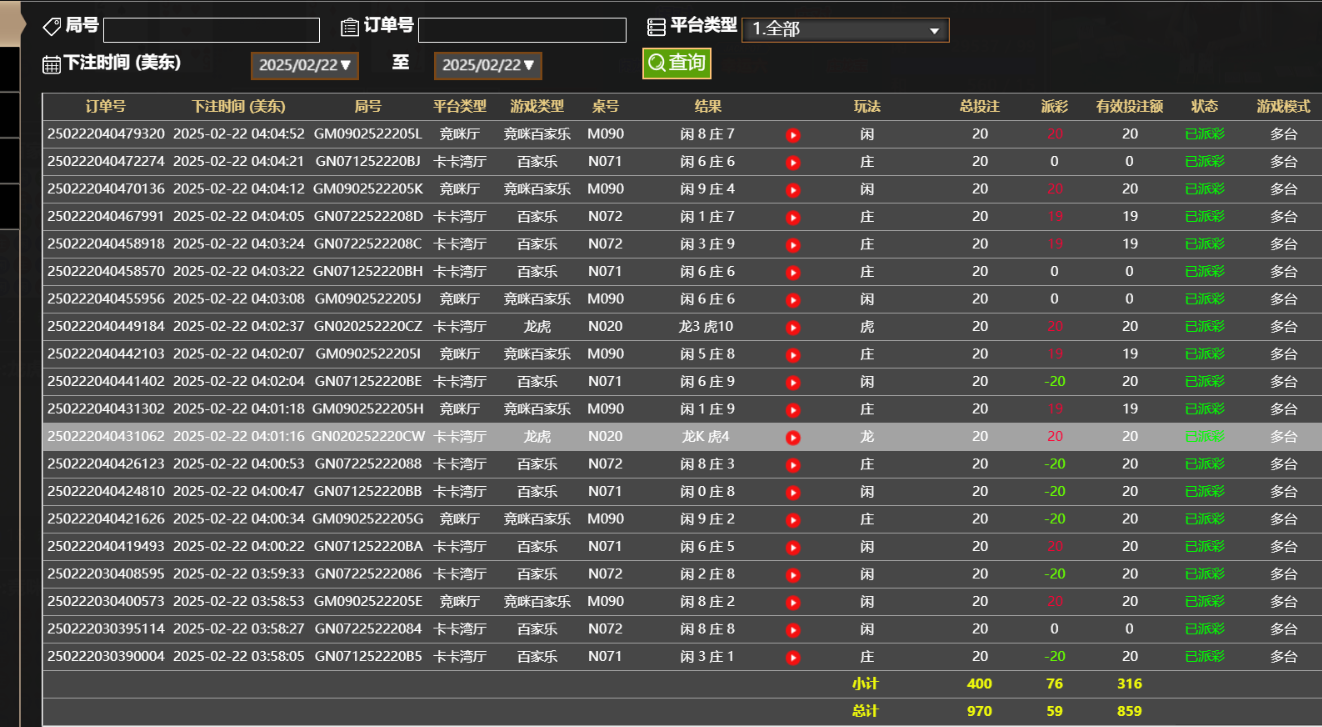Open replay for round GM0902522205E
The image size is (1322, 727).
pos(793,602)
